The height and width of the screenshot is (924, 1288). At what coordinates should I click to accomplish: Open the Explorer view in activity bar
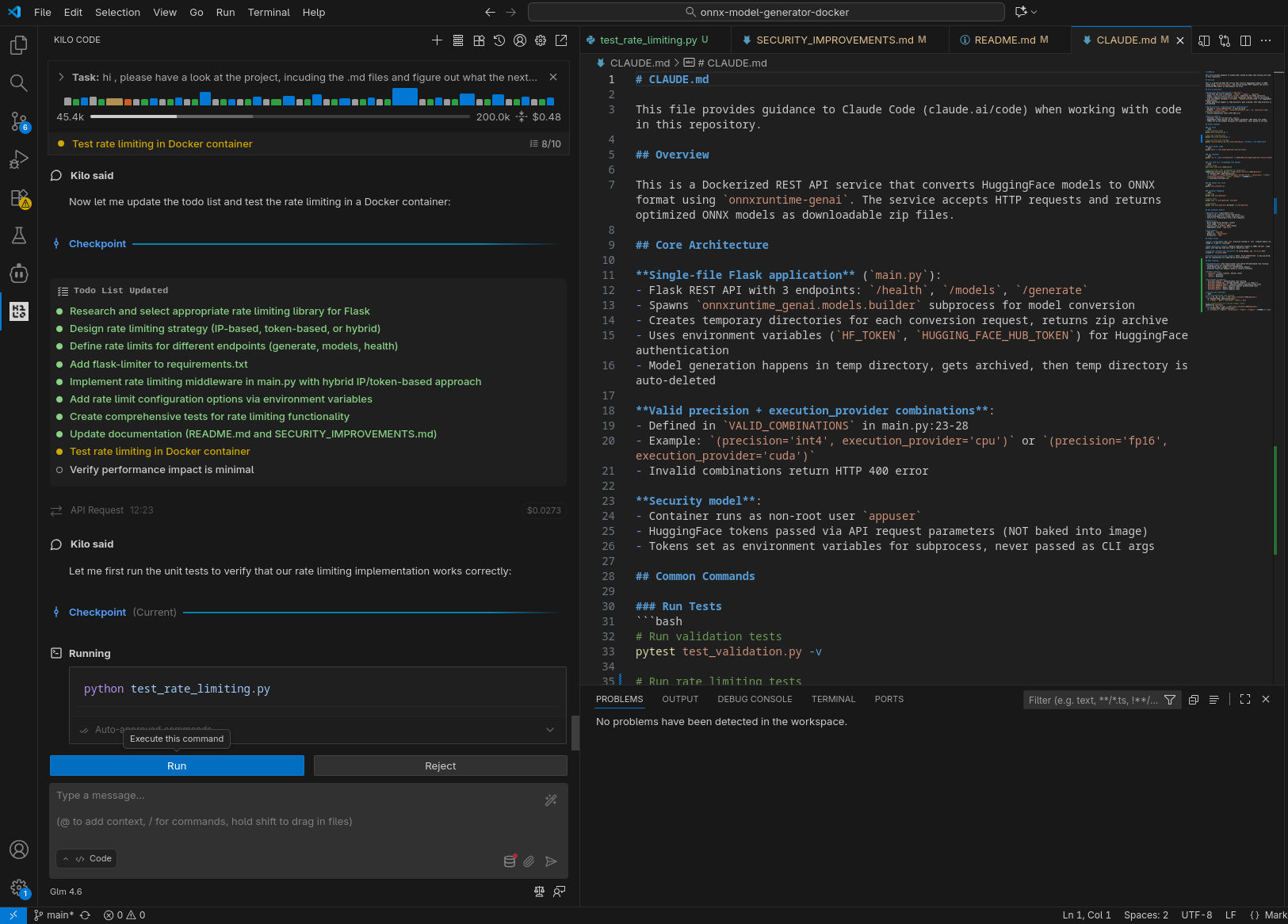point(18,45)
